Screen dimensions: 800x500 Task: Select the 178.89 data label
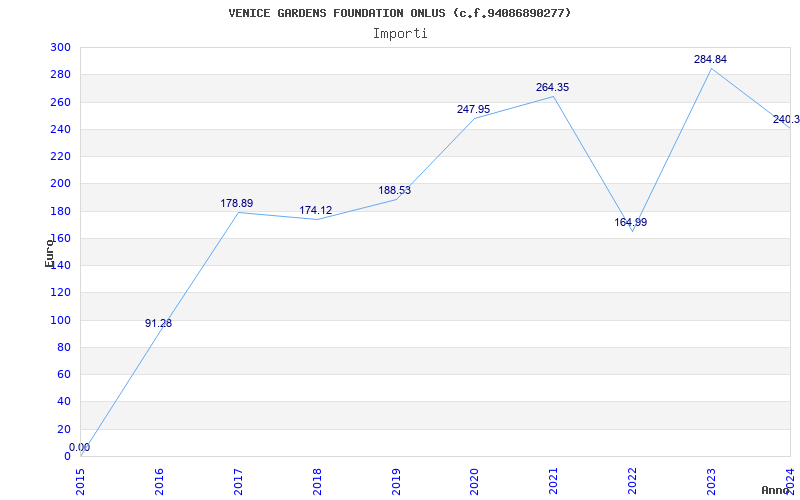coord(237,203)
